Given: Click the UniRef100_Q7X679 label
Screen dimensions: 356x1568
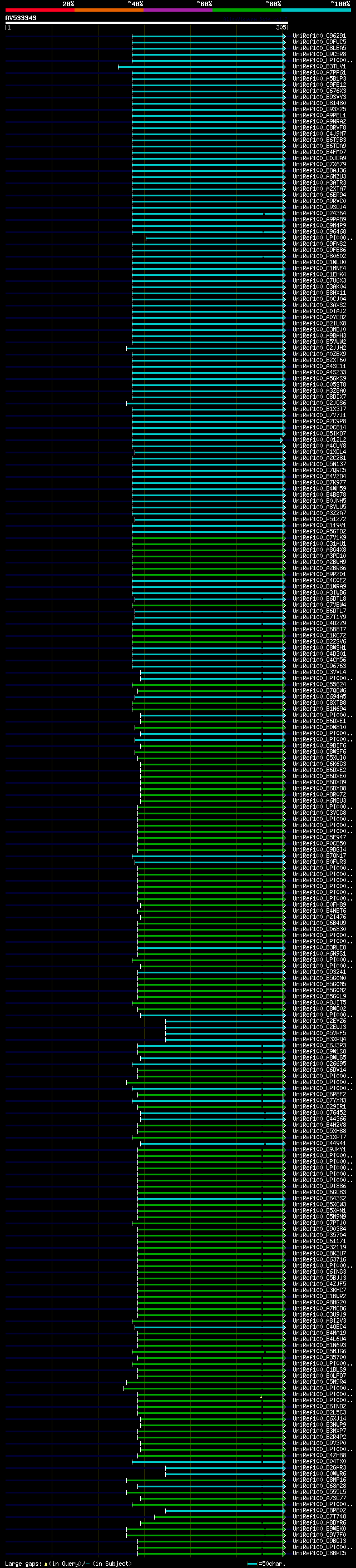Looking at the screenshot, I should pyautogui.click(x=319, y=164).
